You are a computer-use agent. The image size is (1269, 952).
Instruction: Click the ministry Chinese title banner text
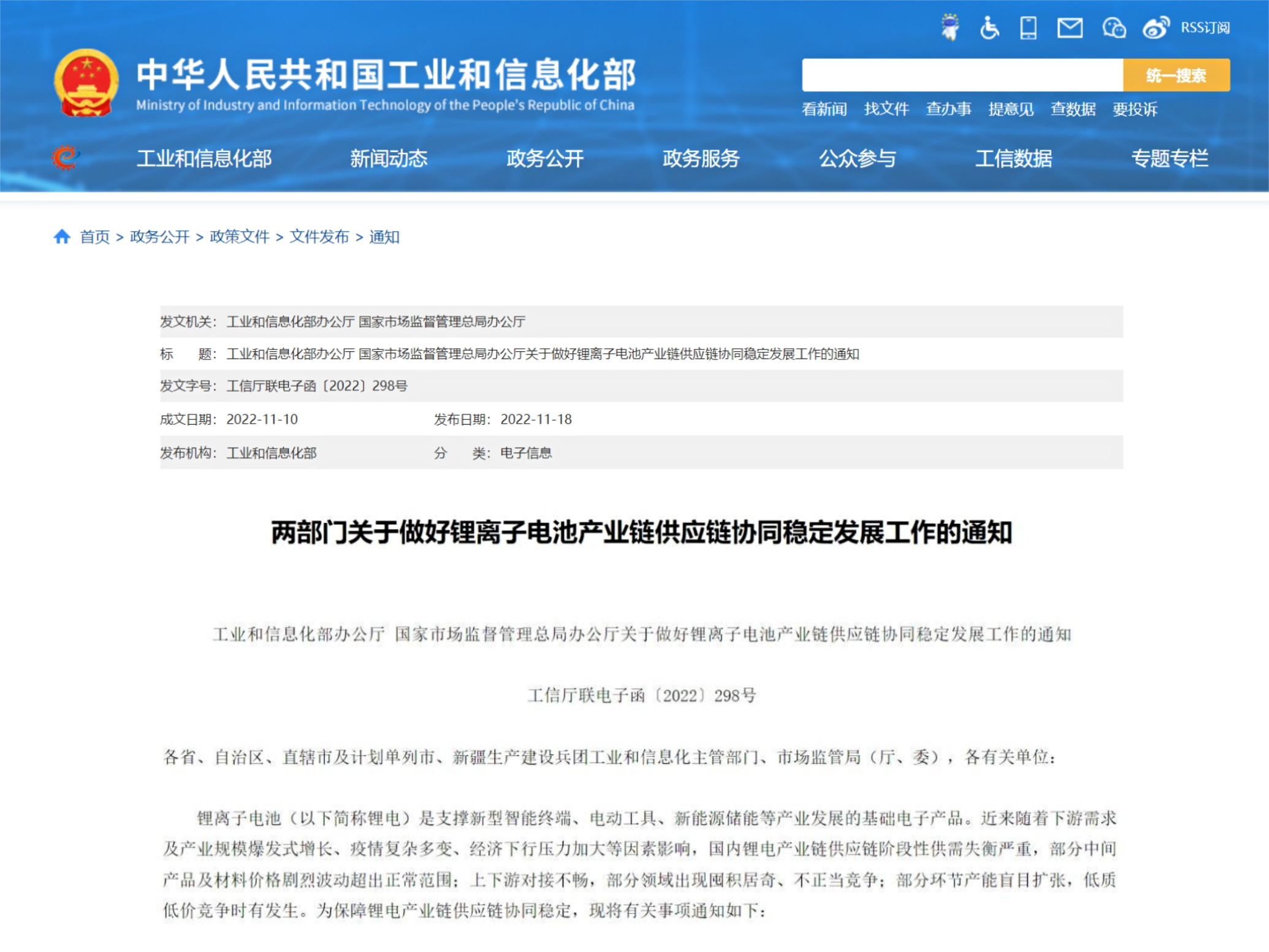[386, 74]
